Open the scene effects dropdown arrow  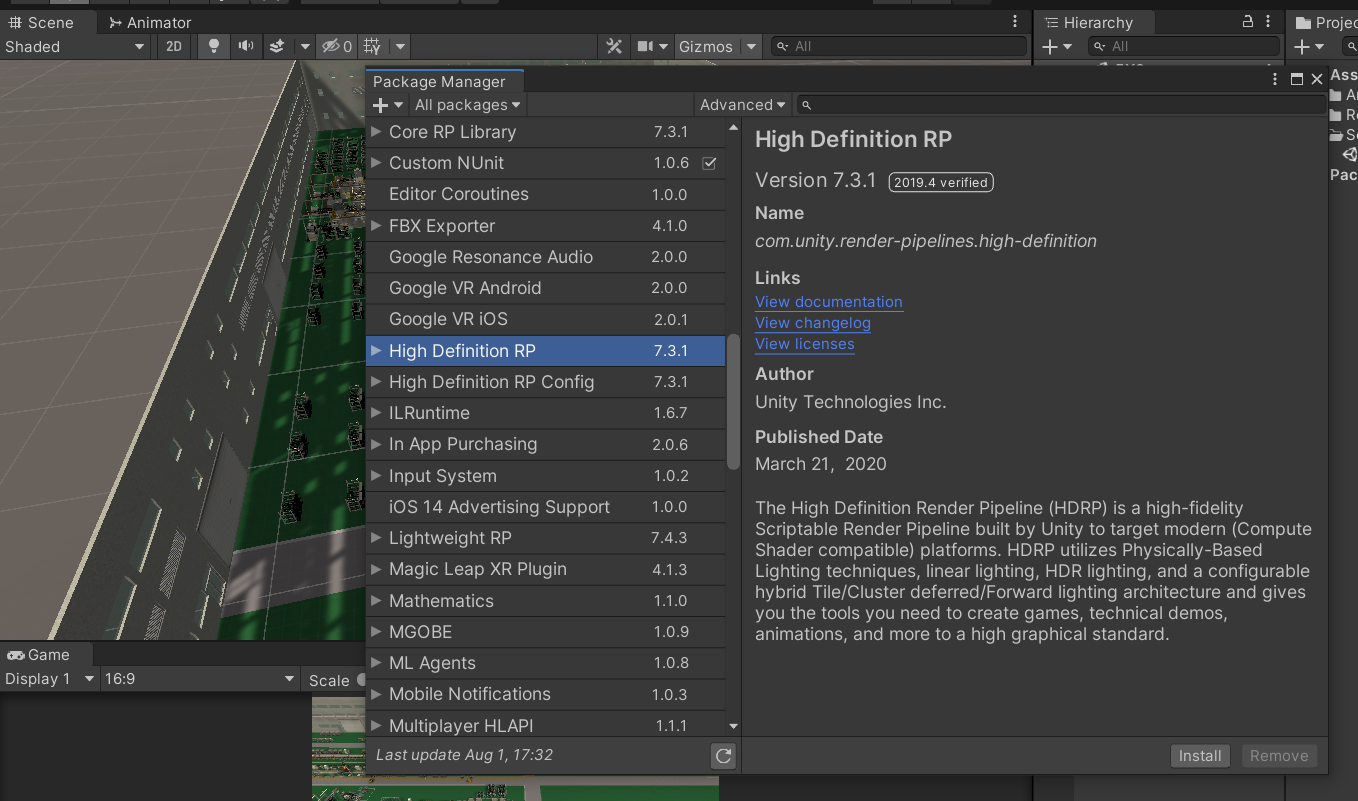(x=305, y=46)
